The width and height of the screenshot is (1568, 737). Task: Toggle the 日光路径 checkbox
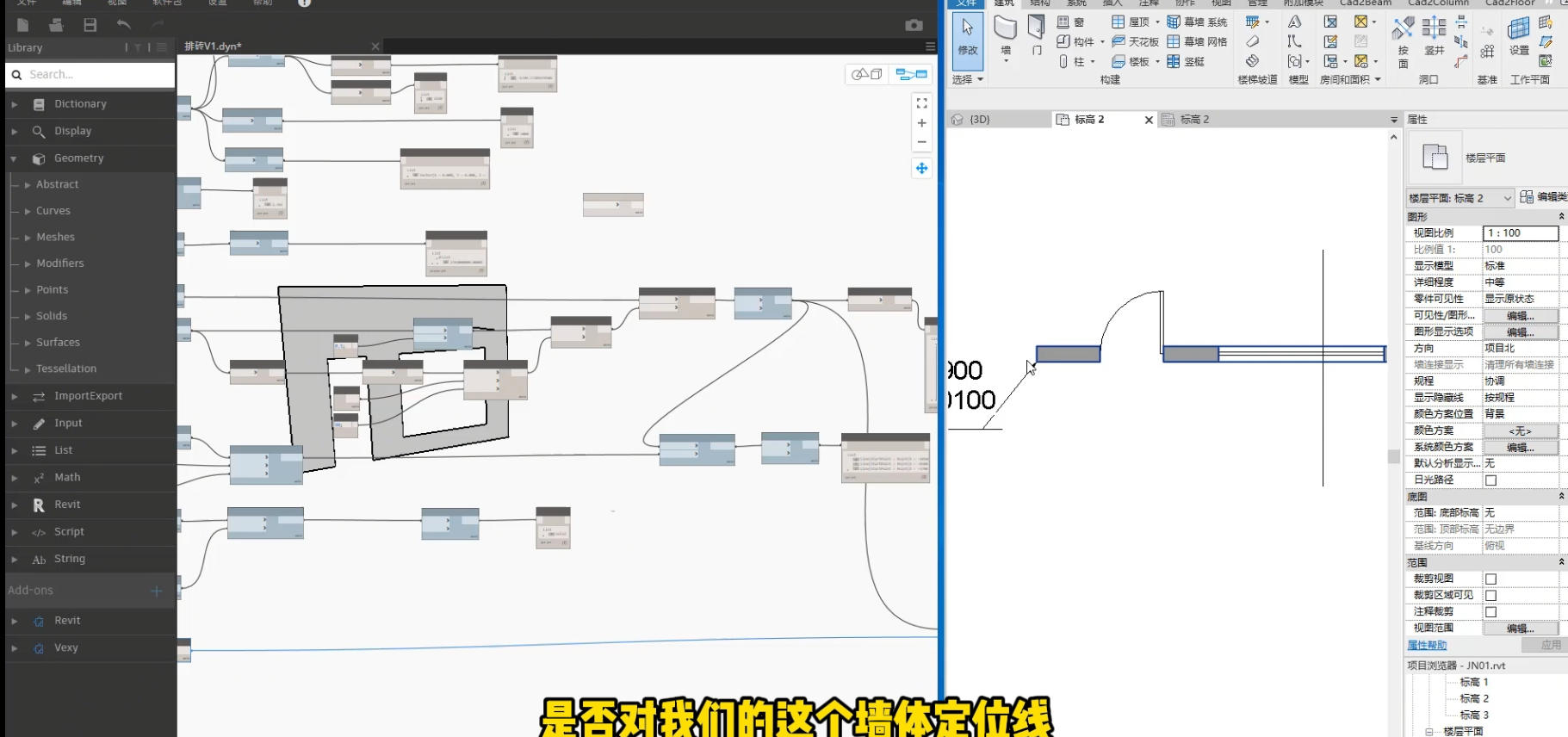point(1491,480)
